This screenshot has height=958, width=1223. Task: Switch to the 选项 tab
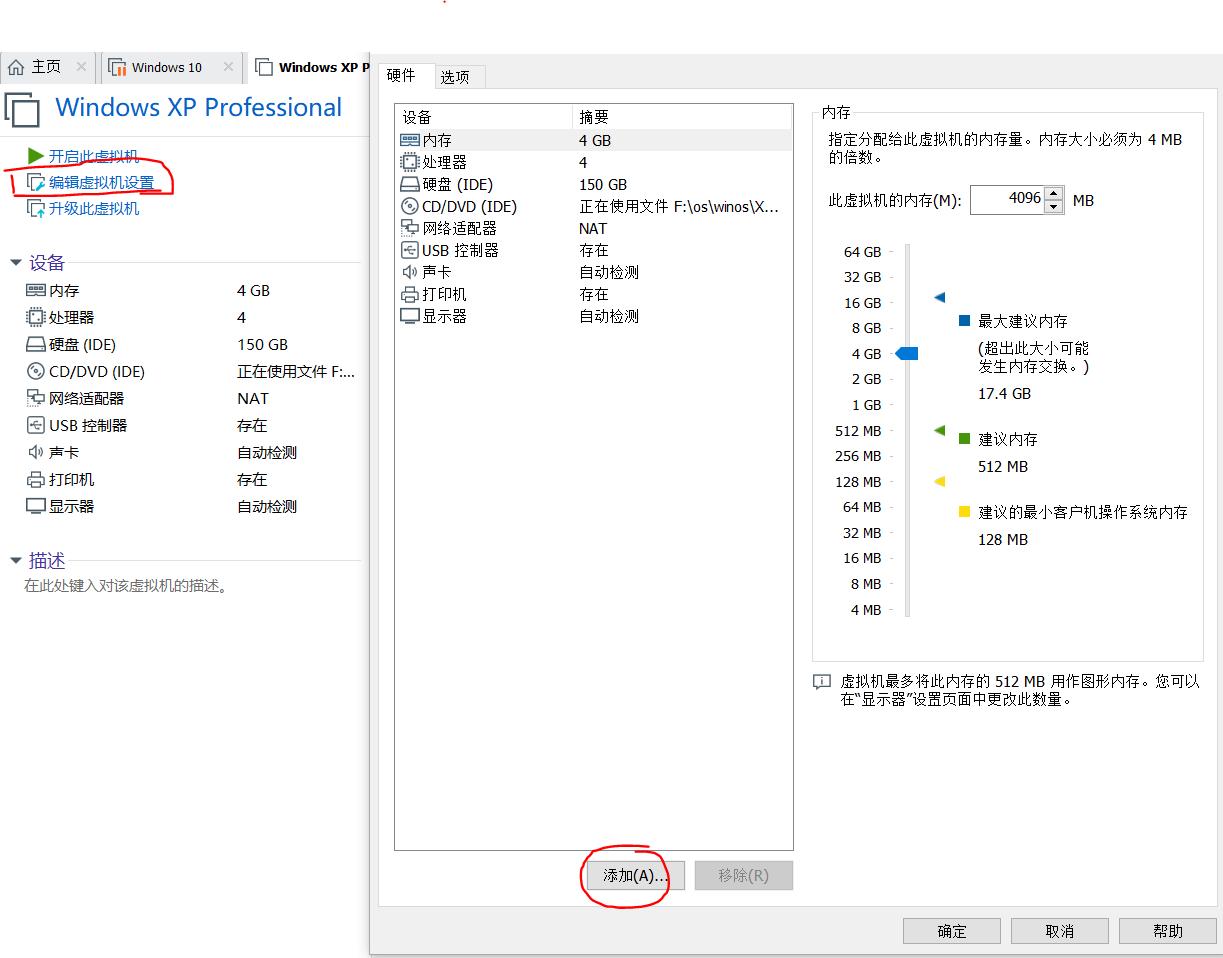coord(457,76)
